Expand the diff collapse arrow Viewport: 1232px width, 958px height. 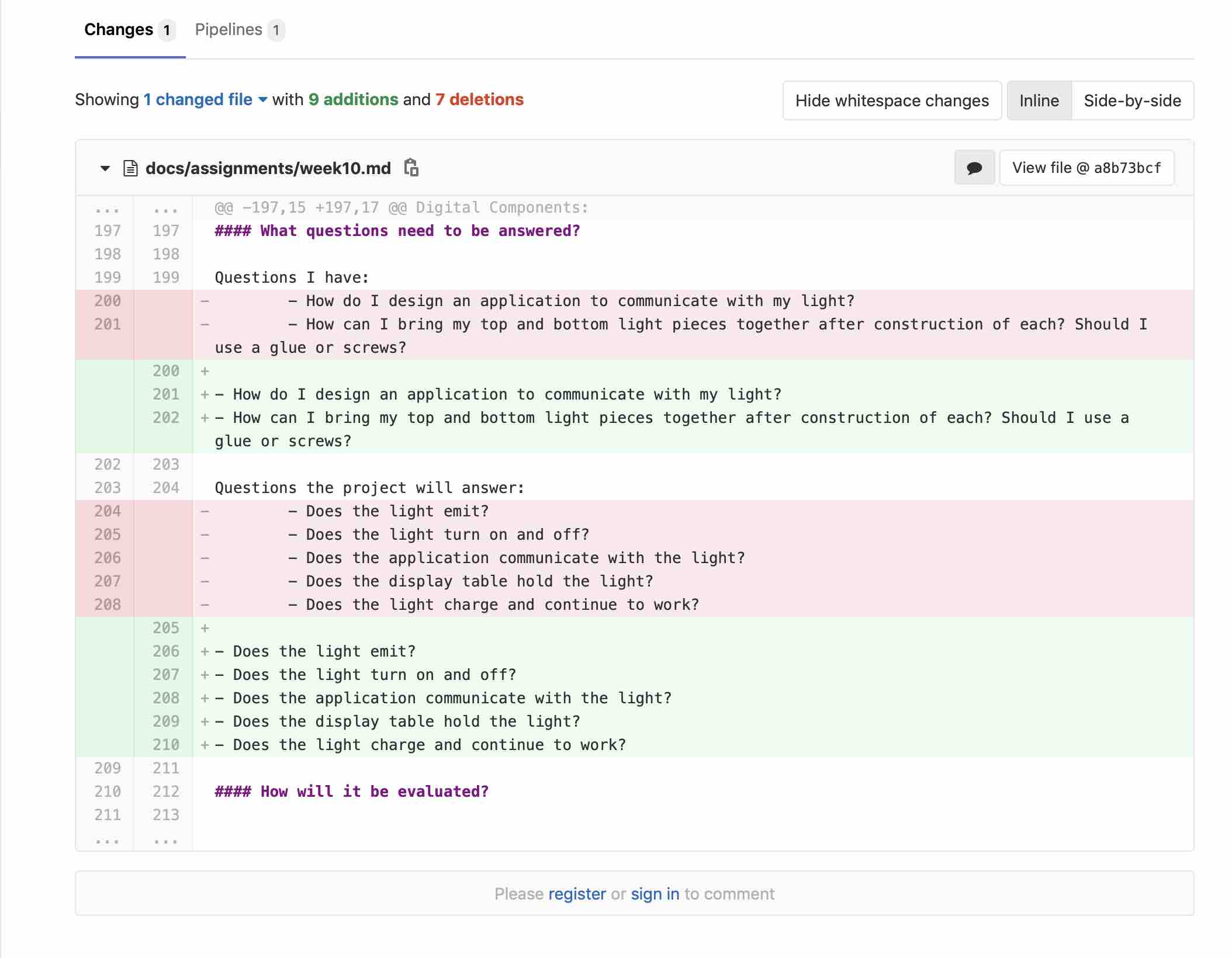point(103,167)
